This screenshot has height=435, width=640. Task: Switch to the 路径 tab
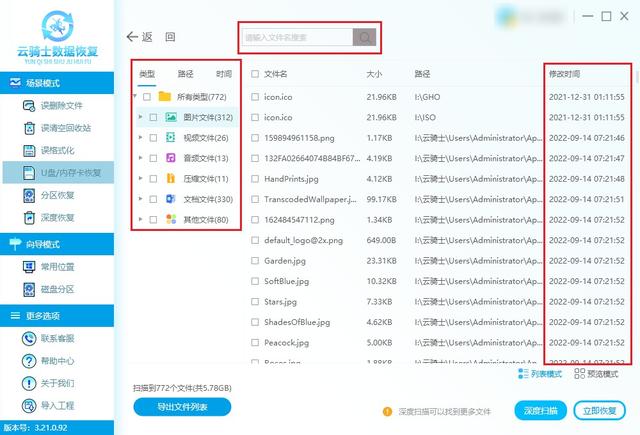[x=185, y=74]
